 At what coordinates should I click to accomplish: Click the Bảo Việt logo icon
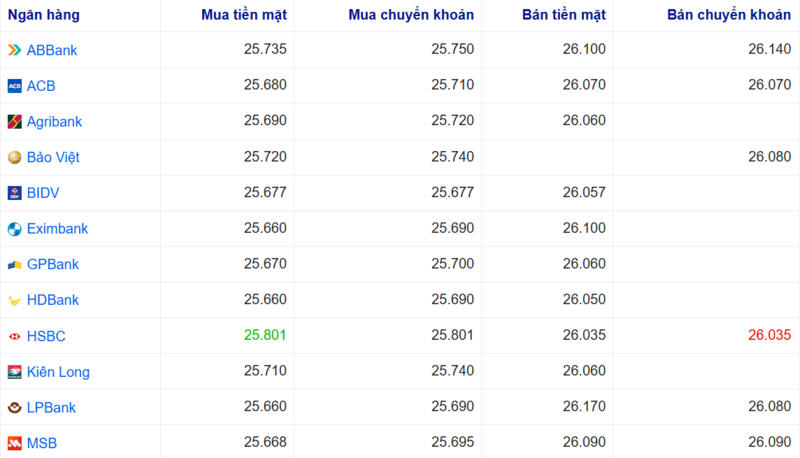click(14, 158)
